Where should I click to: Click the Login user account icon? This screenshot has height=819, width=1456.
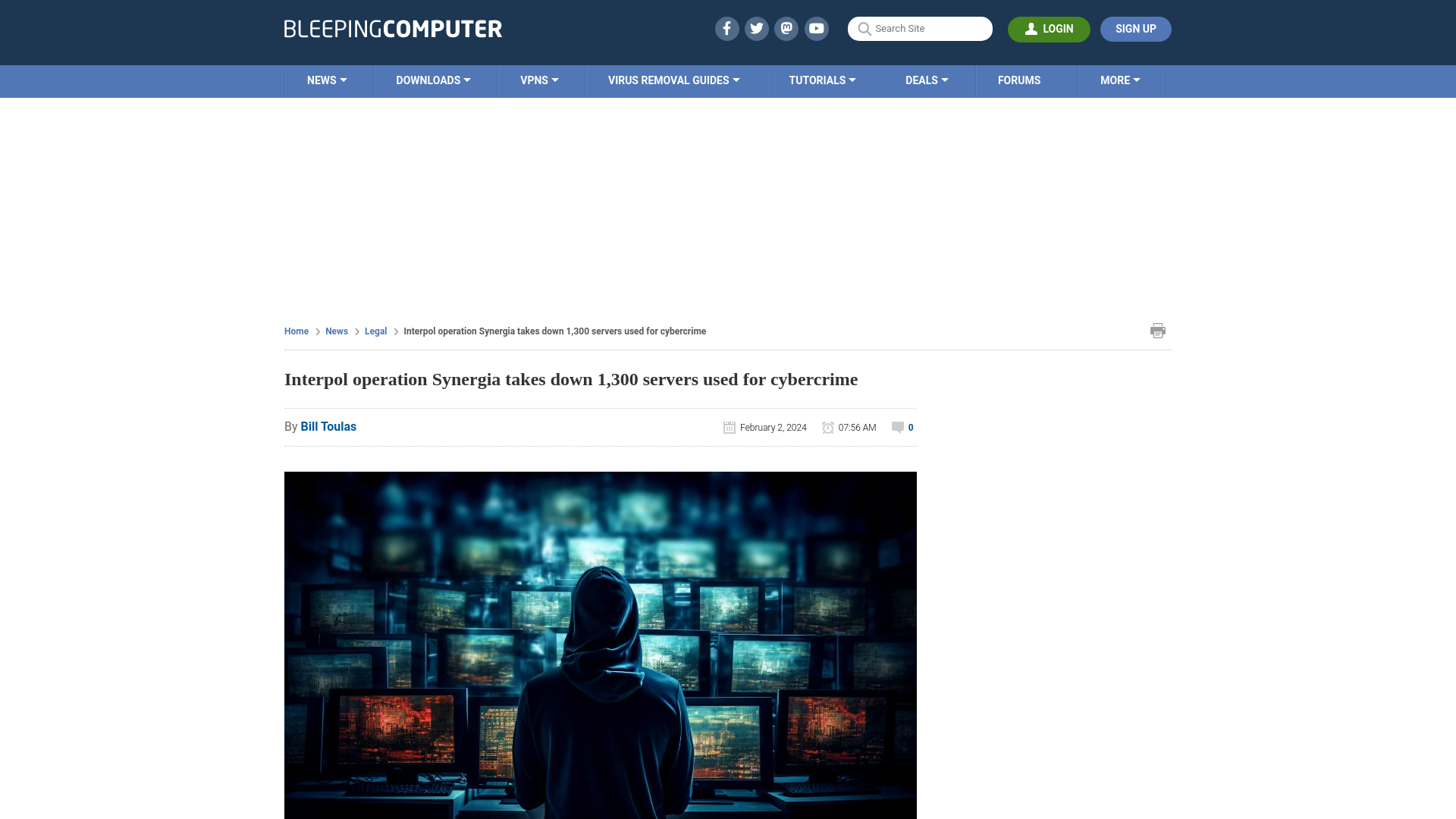(x=1031, y=29)
